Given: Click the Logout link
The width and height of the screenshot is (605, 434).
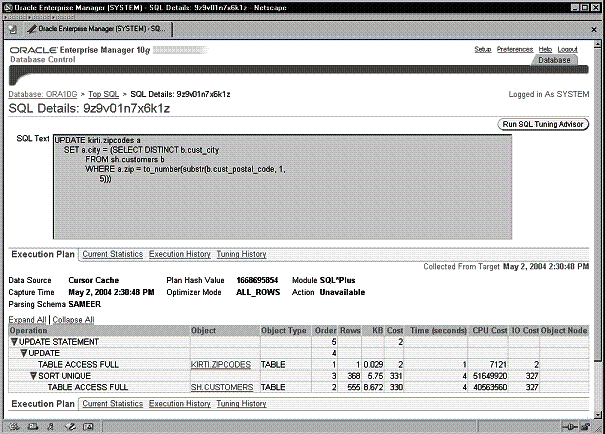Looking at the screenshot, I should (568, 49).
